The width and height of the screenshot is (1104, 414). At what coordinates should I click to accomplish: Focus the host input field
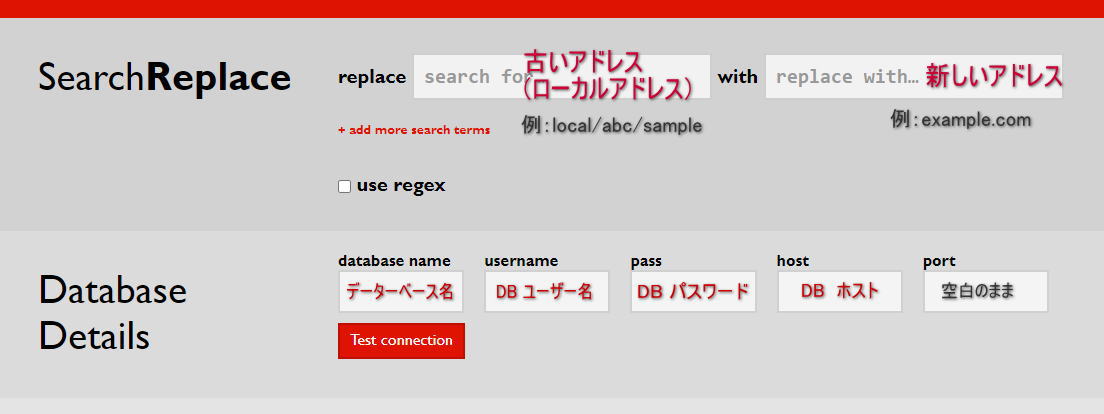point(839,292)
